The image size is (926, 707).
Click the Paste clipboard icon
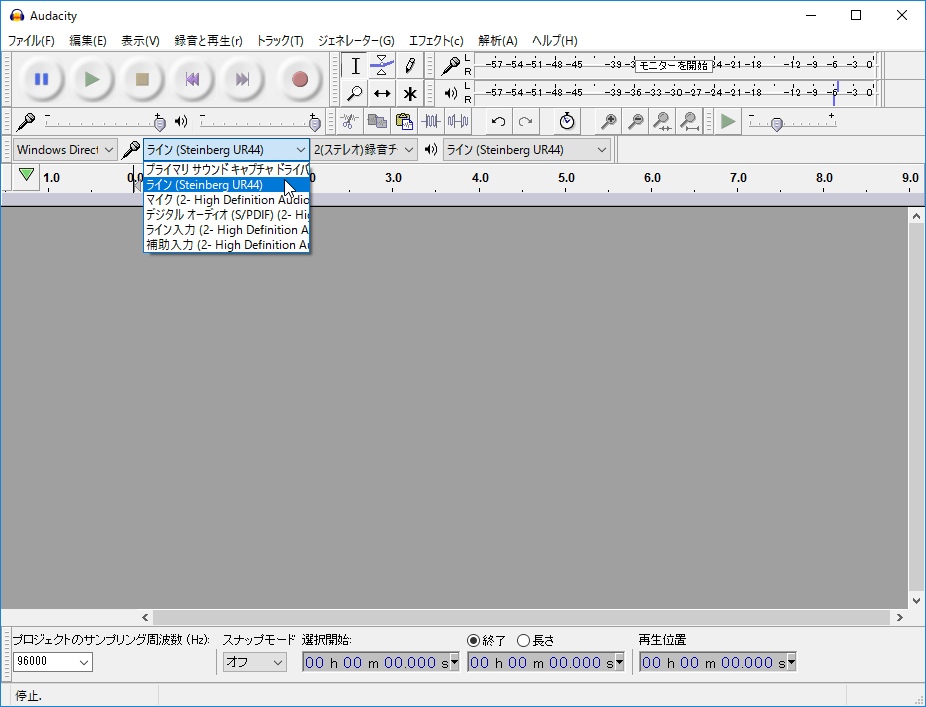point(404,122)
